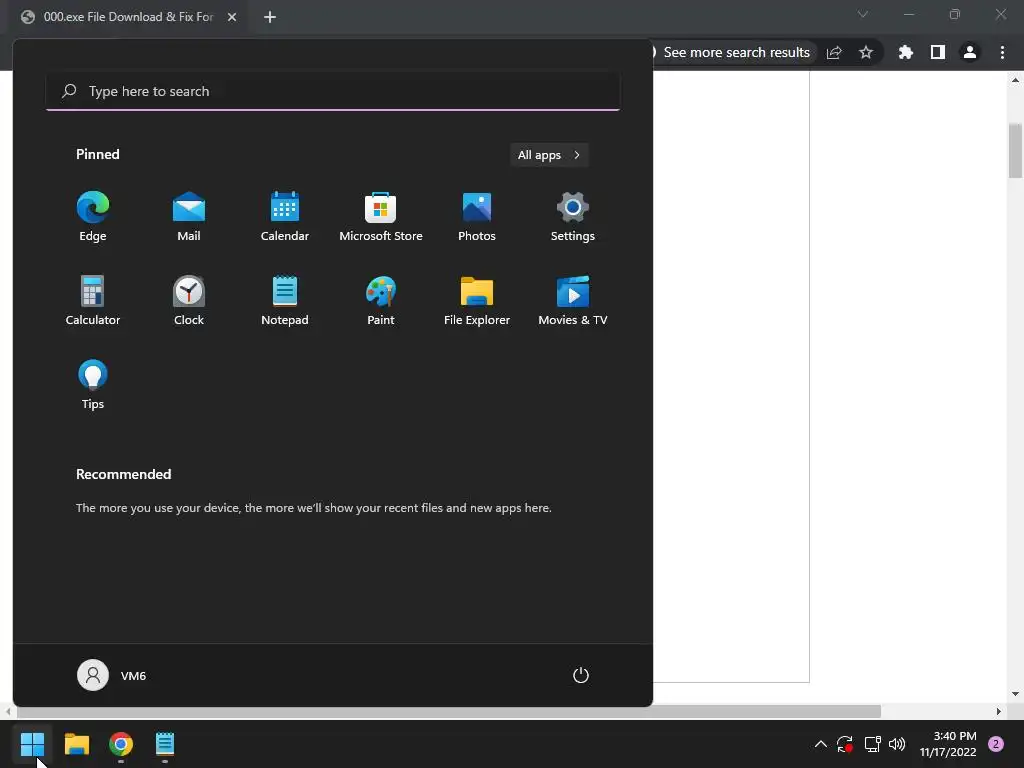Open the network tray icon

click(x=872, y=744)
